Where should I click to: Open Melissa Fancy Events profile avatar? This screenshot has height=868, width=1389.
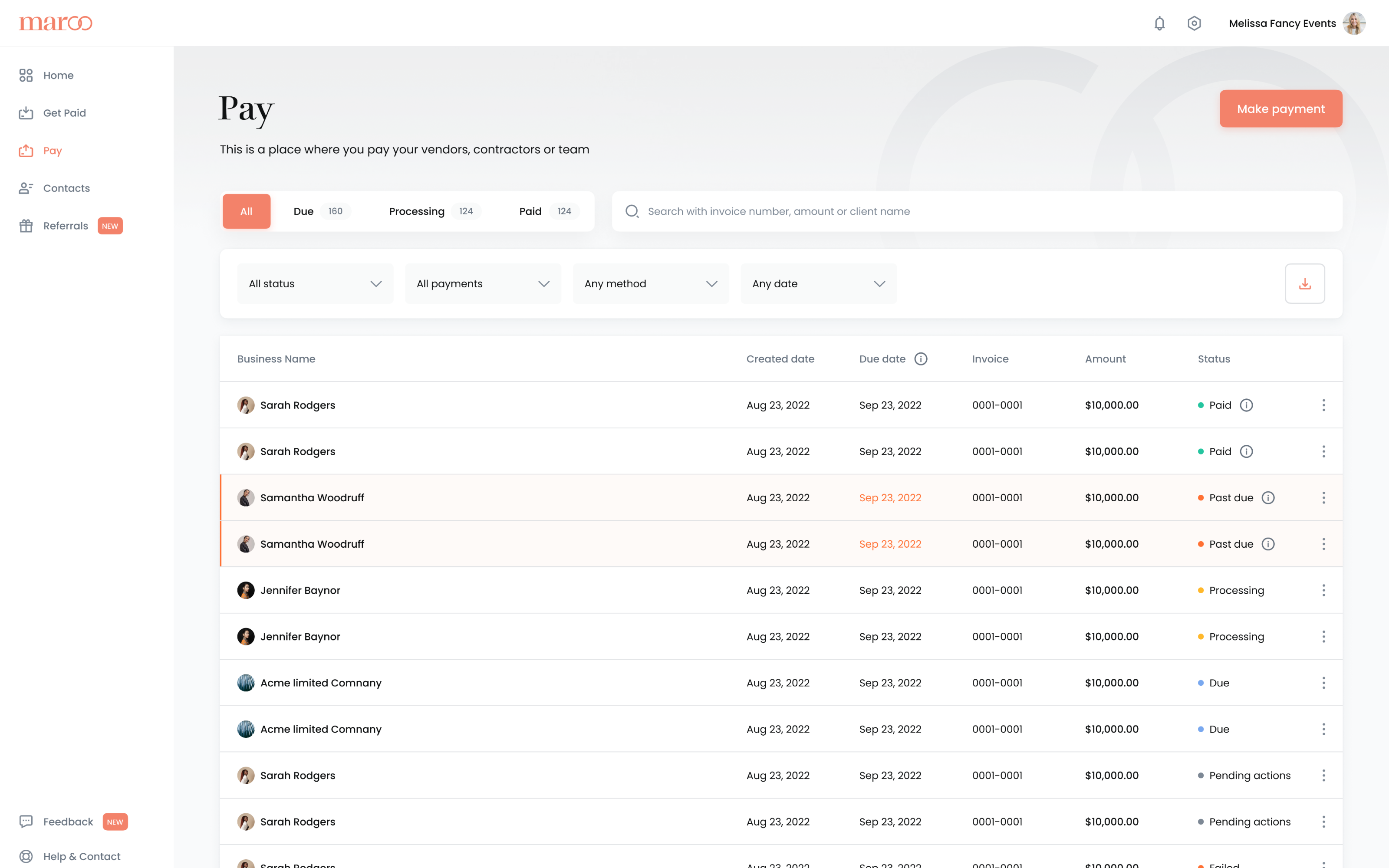[x=1354, y=23]
